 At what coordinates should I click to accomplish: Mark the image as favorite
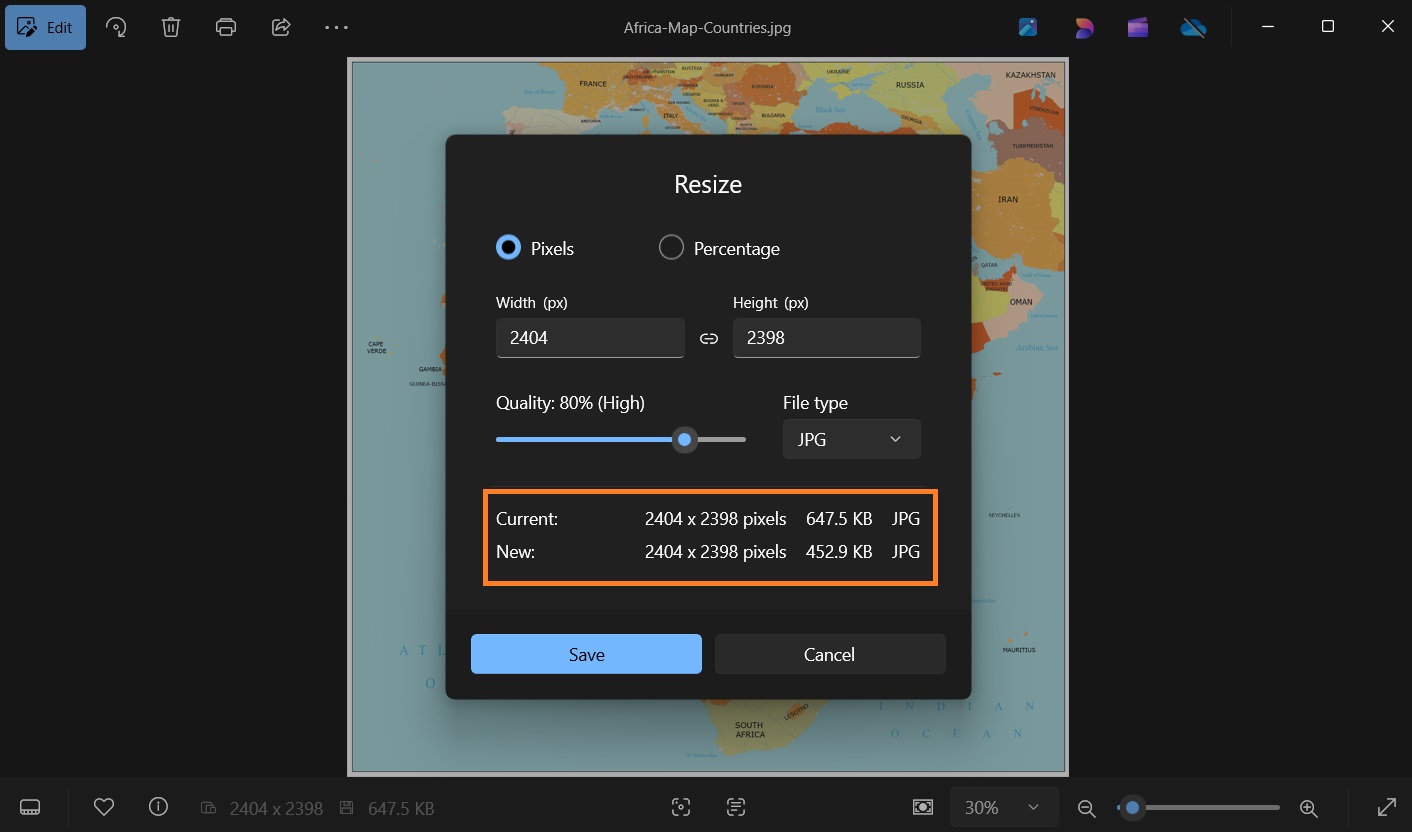point(104,807)
